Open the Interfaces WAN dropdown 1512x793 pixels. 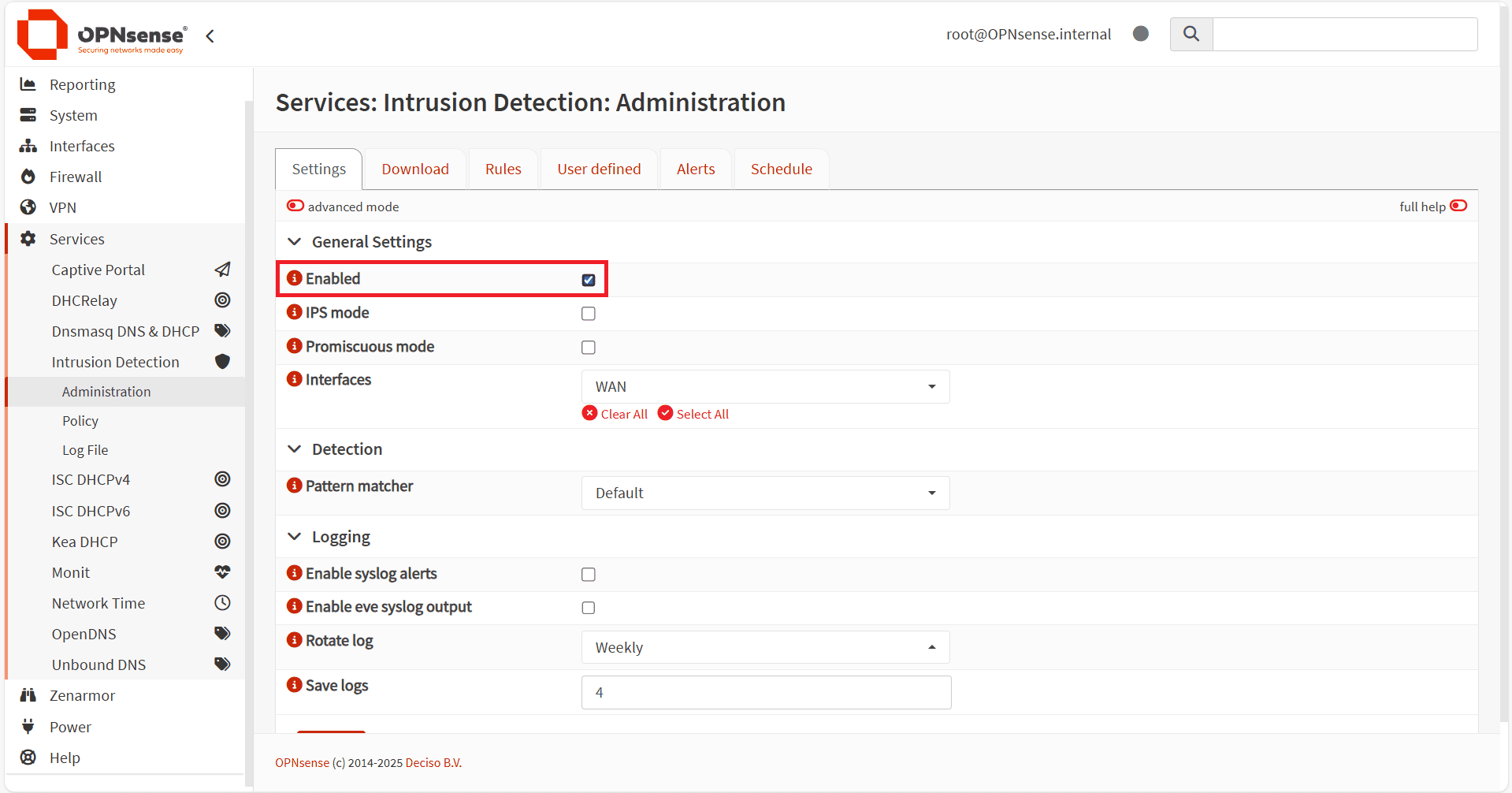pyautogui.click(x=765, y=386)
